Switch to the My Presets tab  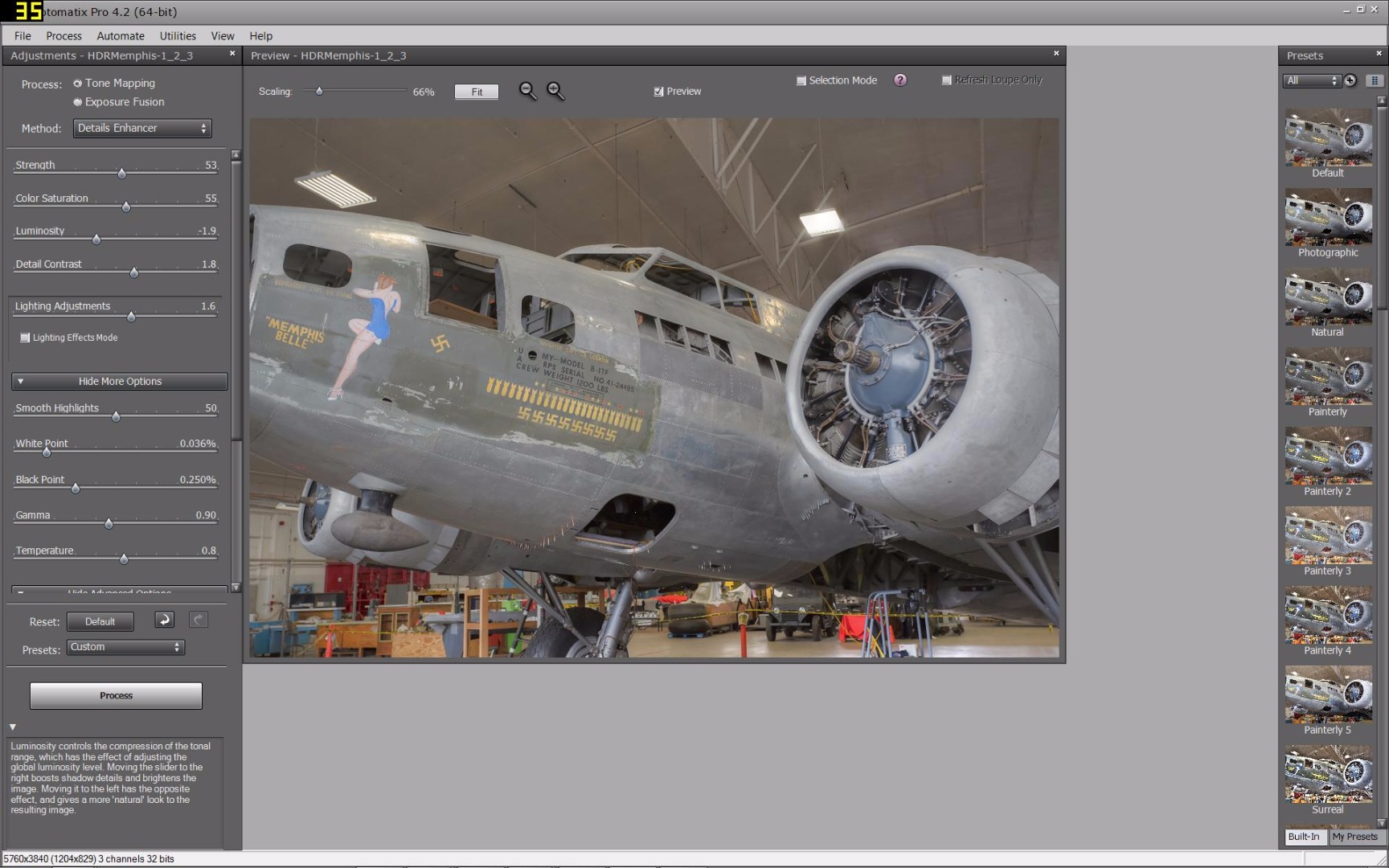pyautogui.click(x=1354, y=837)
